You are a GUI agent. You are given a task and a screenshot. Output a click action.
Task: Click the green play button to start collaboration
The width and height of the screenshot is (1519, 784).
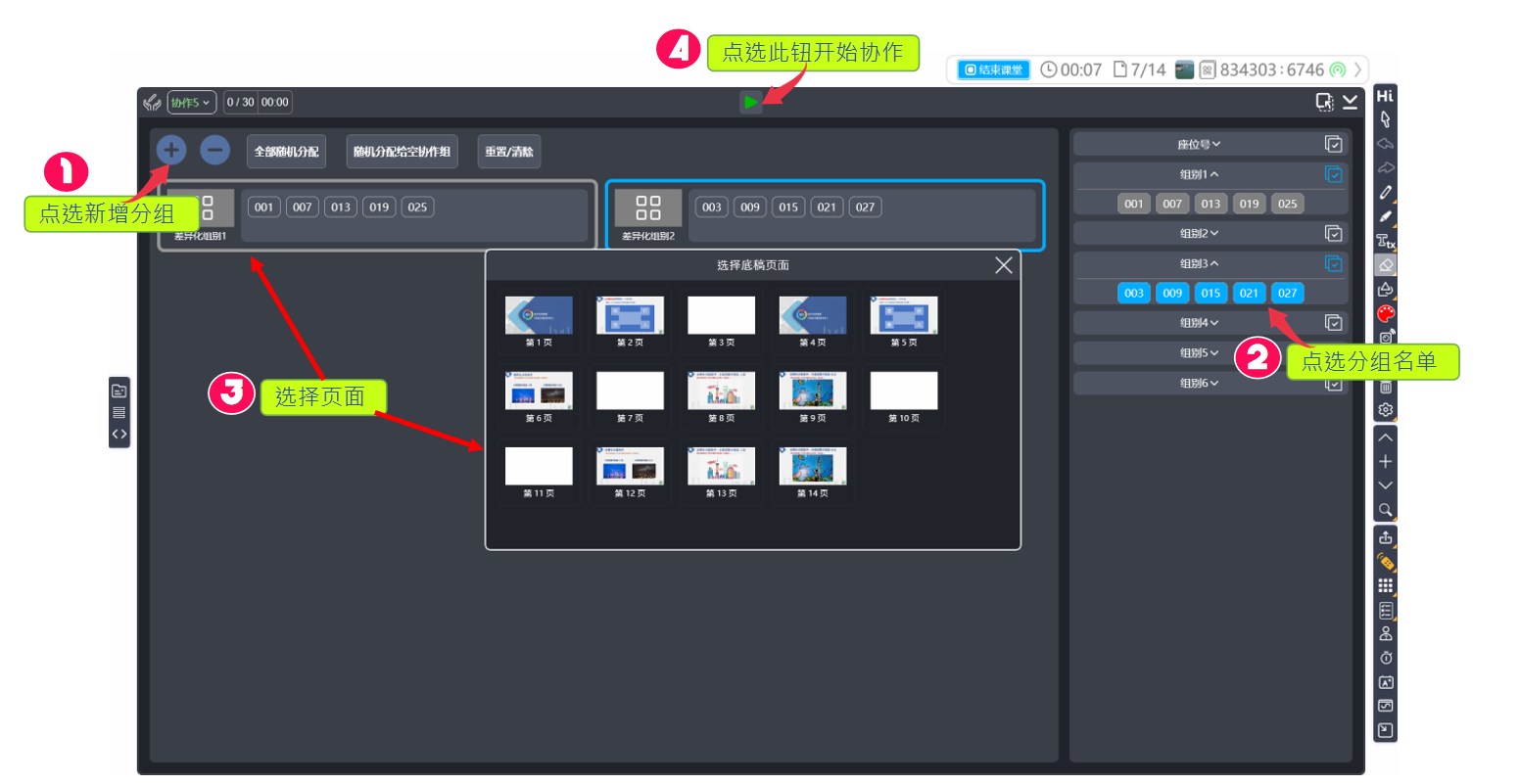750,102
